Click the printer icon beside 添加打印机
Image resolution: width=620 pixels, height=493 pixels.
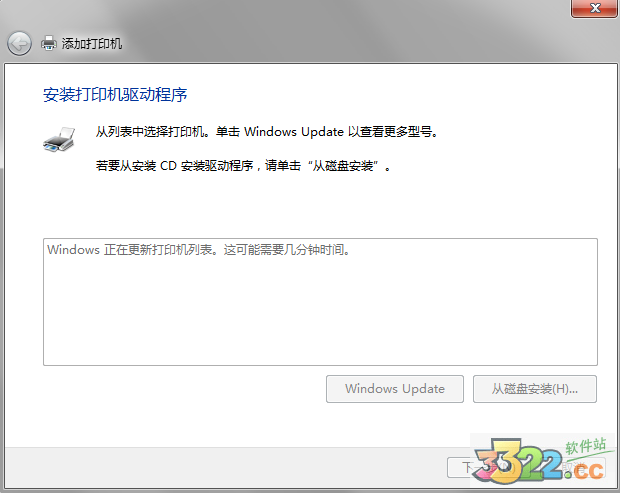(49, 43)
